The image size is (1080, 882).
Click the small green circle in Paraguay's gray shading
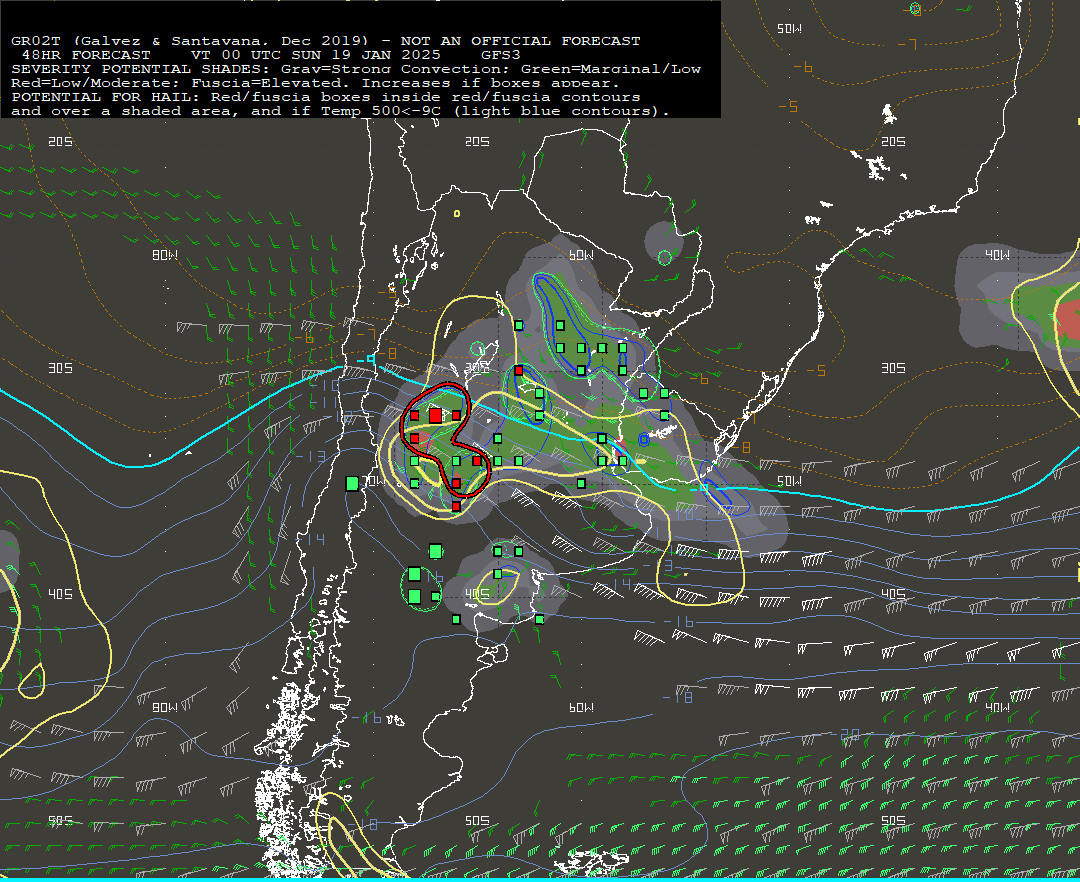[x=664, y=258]
